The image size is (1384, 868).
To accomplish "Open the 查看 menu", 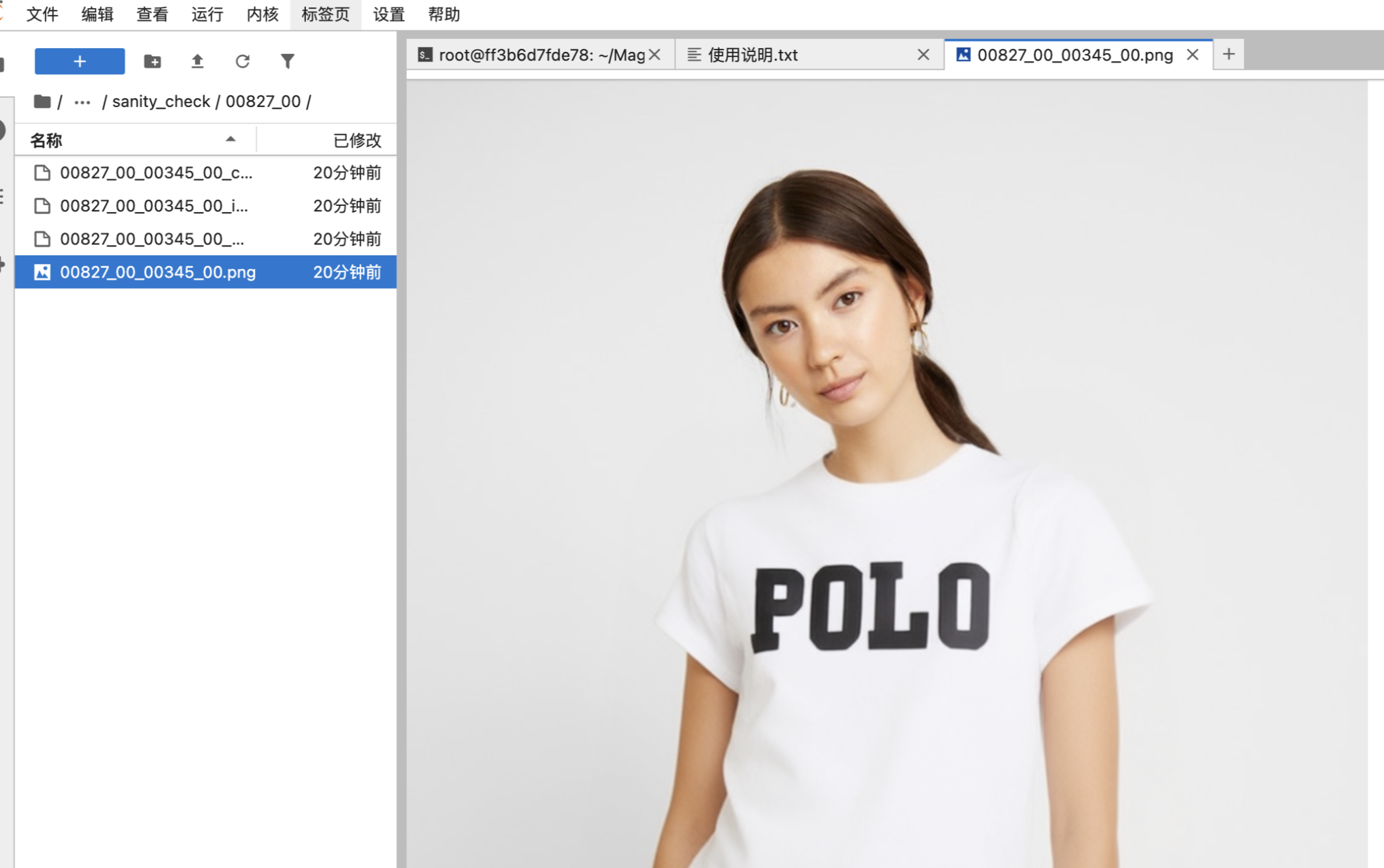I will pyautogui.click(x=152, y=14).
